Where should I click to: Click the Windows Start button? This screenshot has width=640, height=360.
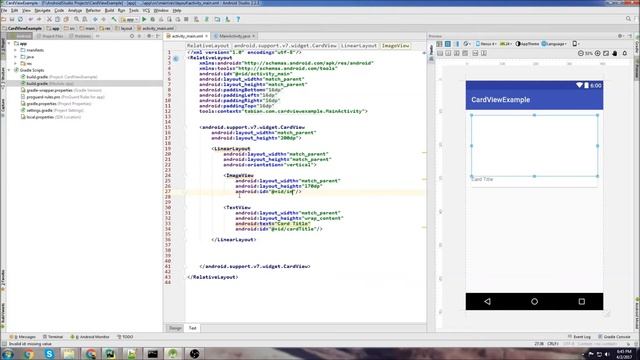click(x=7, y=354)
